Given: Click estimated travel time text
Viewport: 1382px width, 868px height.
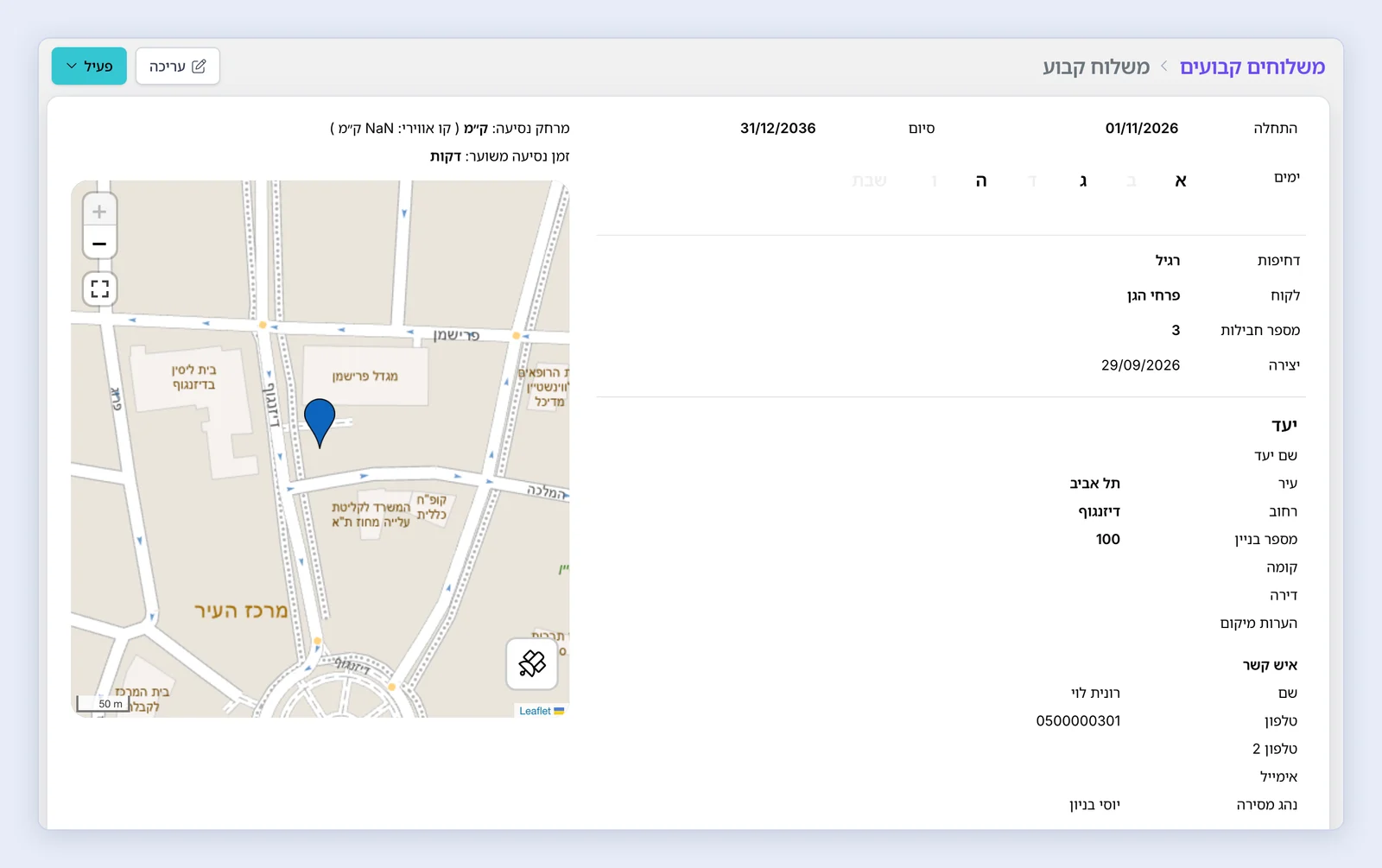Looking at the screenshot, I should coord(500,156).
